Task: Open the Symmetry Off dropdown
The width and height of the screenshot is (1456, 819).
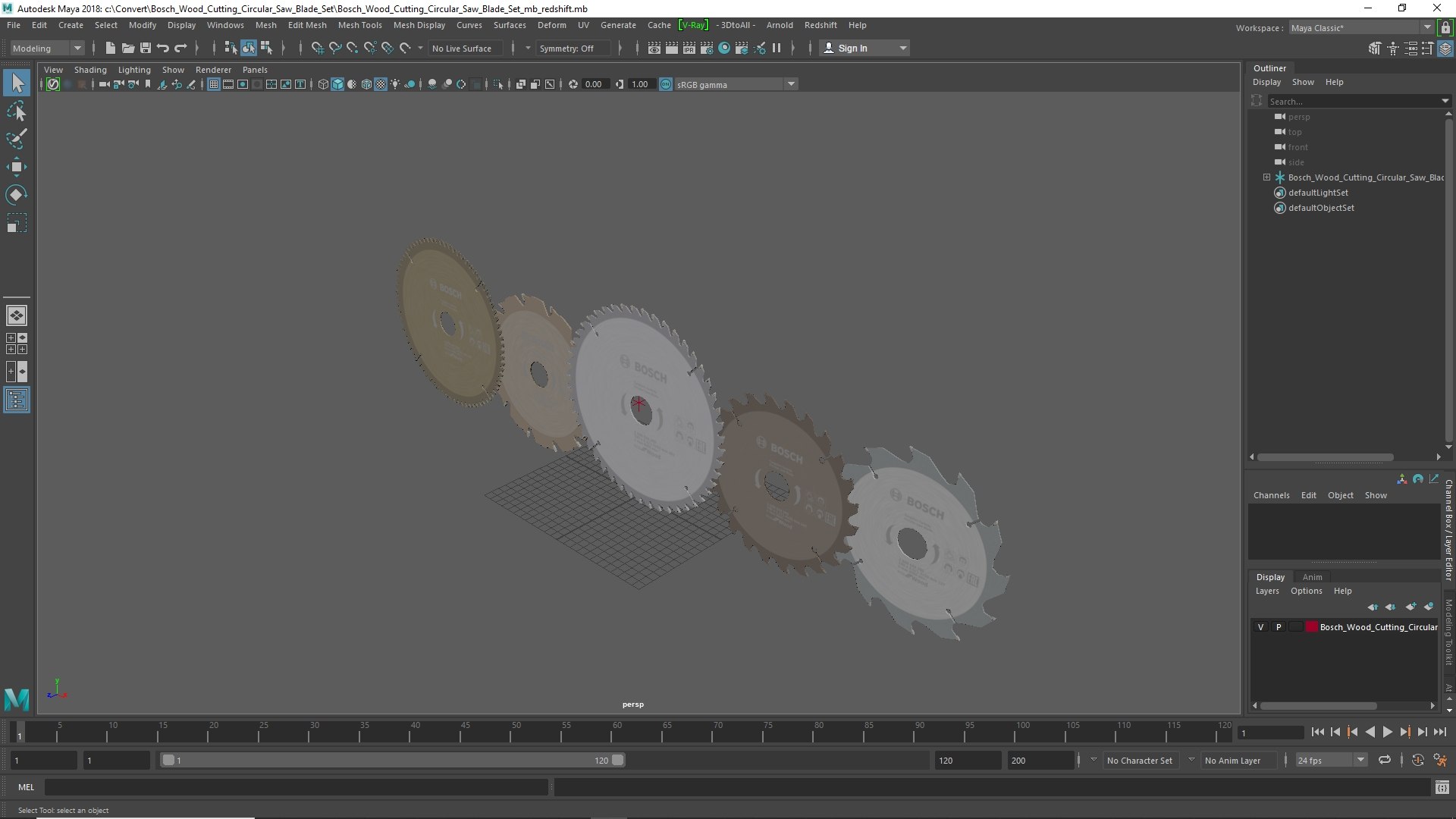Action: 573,48
